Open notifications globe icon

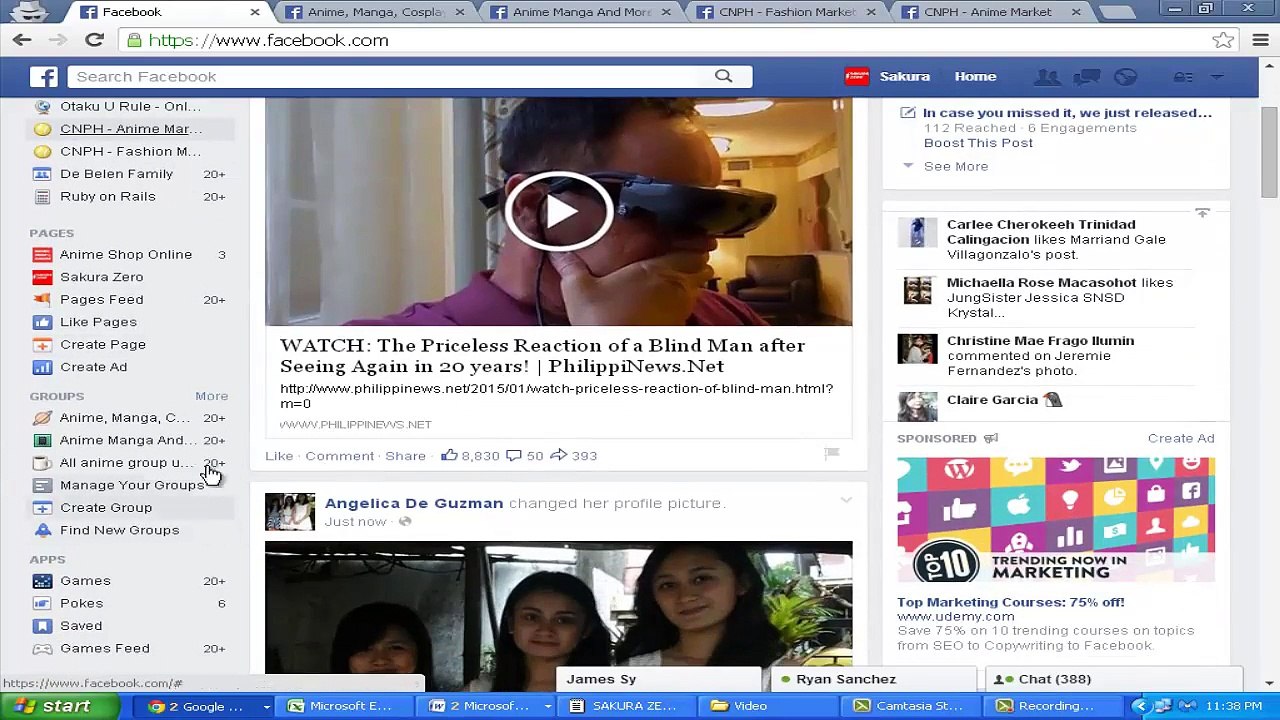point(1125,77)
